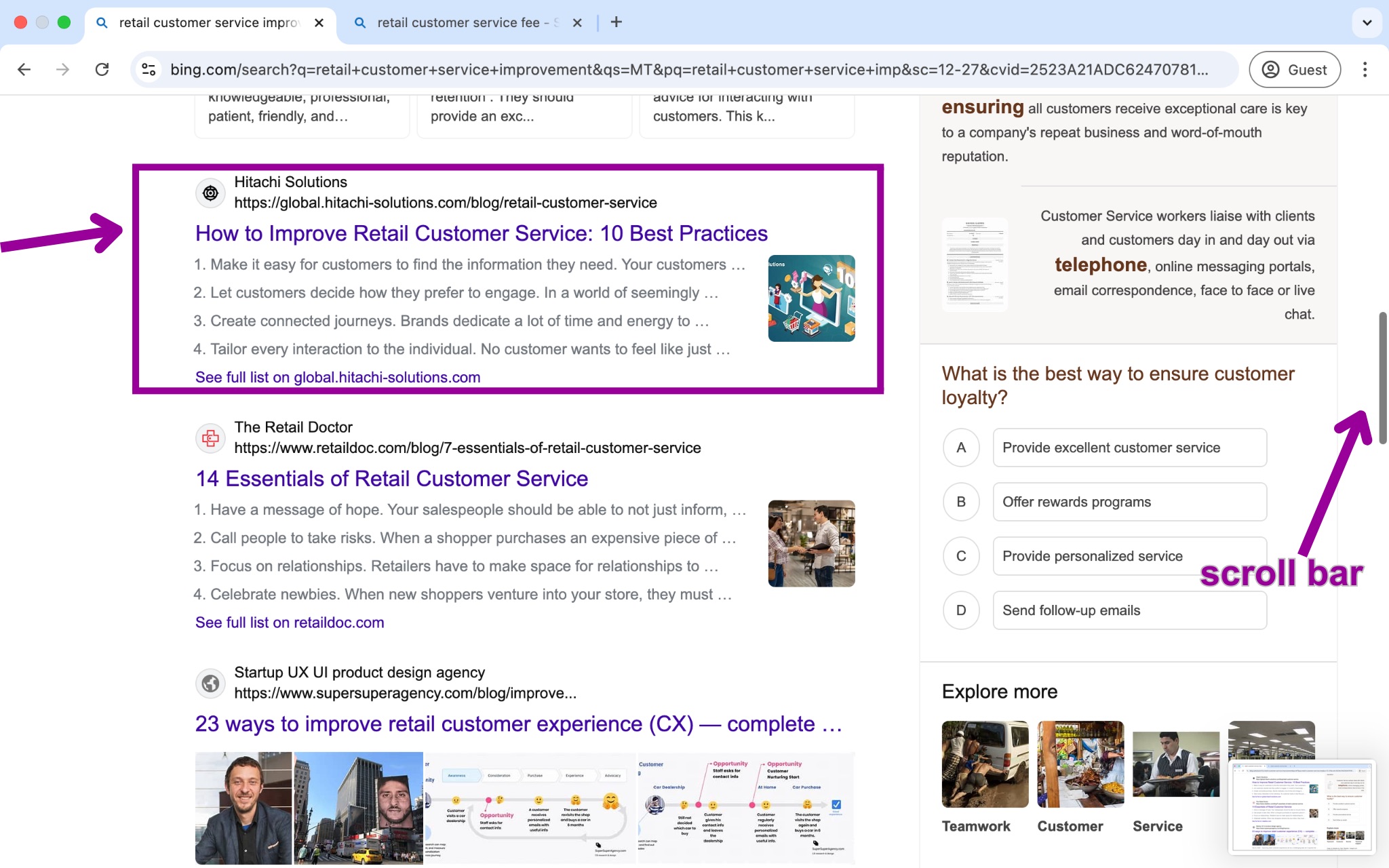Select quiz answer B circle

961,502
